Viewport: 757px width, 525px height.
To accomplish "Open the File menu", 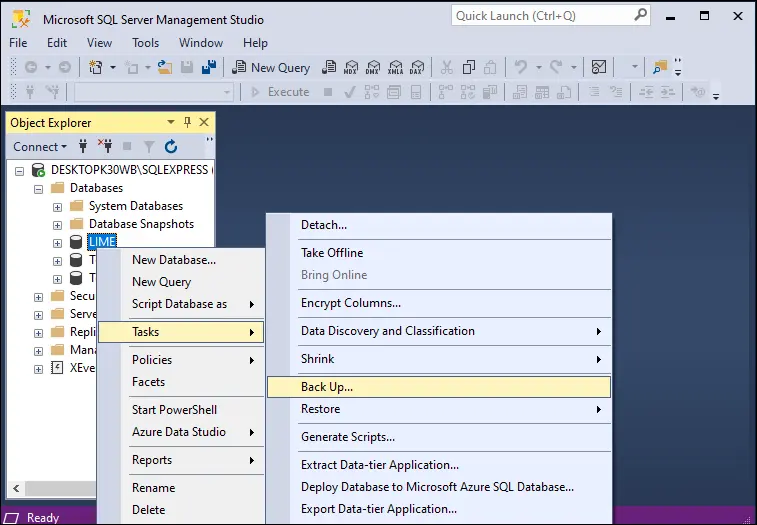I will (x=18, y=43).
